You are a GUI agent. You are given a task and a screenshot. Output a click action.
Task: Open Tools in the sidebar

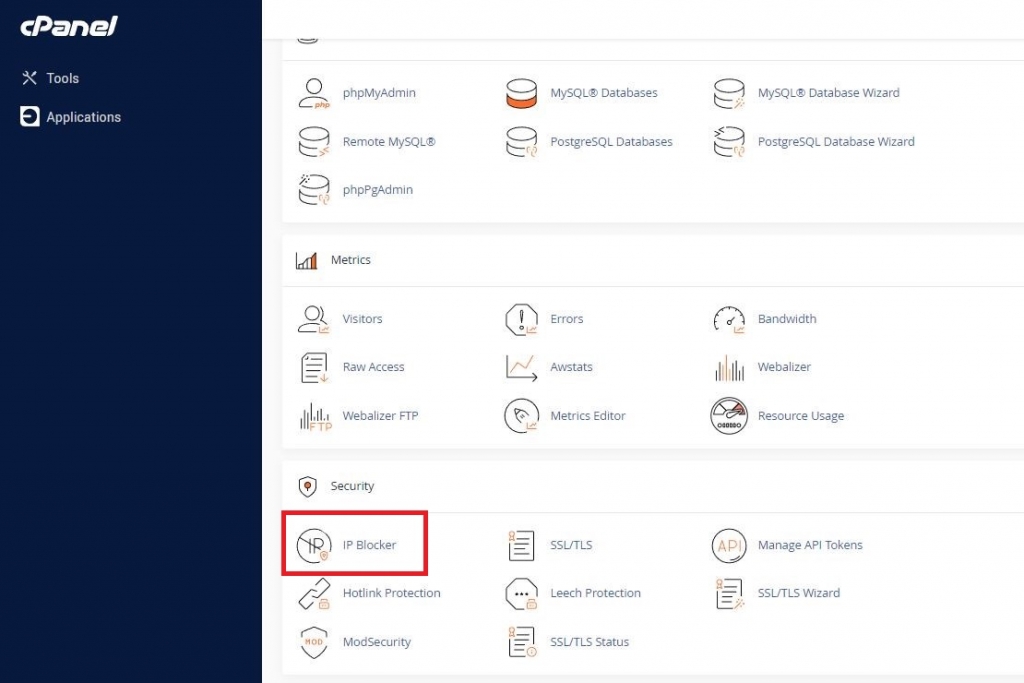pos(50,78)
